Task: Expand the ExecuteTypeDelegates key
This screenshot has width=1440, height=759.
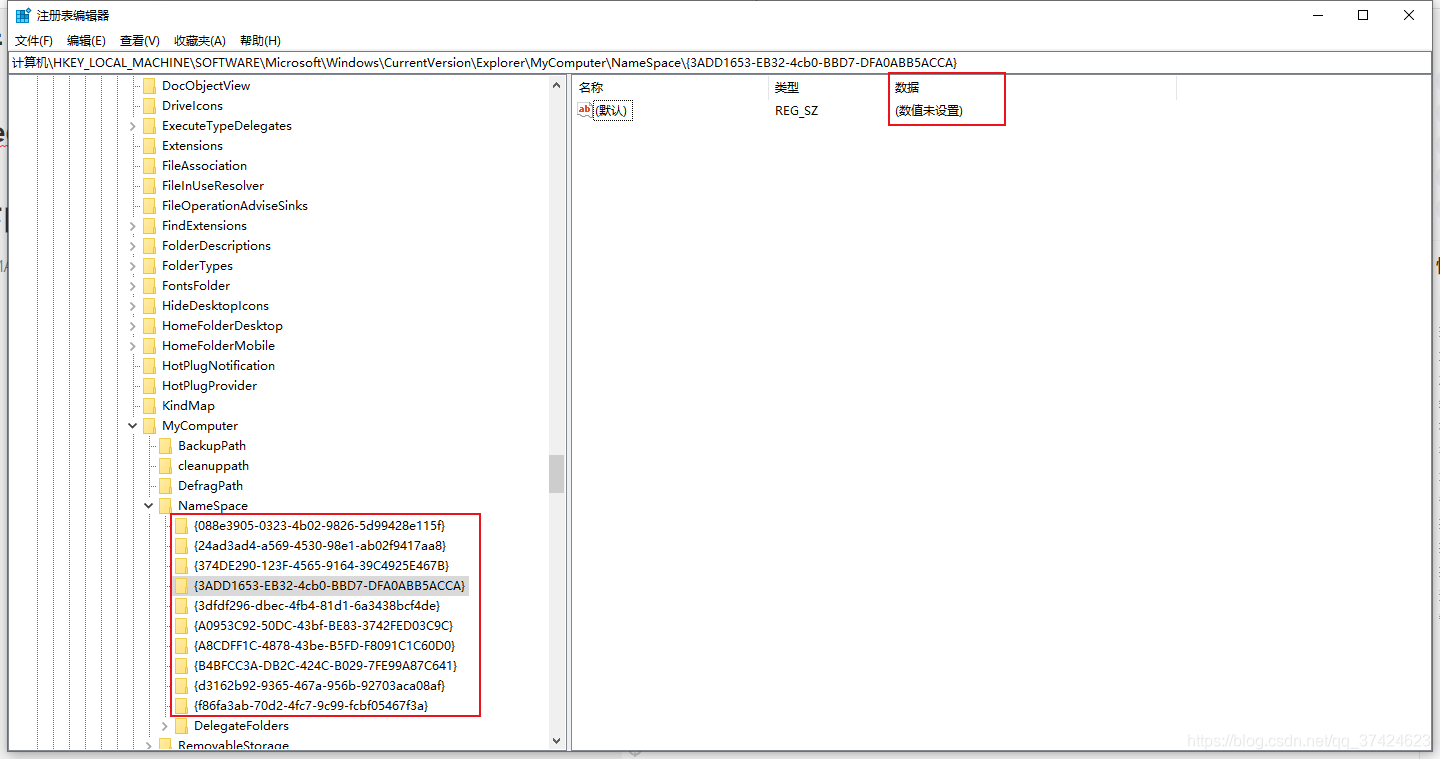Action: point(133,126)
